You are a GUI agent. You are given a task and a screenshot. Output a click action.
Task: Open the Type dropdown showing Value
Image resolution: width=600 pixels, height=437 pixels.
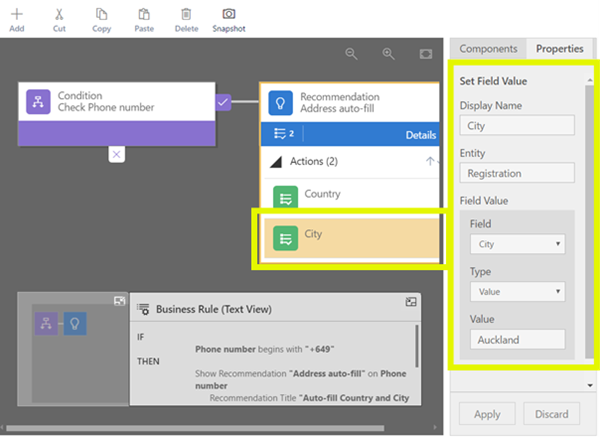(x=516, y=291)
